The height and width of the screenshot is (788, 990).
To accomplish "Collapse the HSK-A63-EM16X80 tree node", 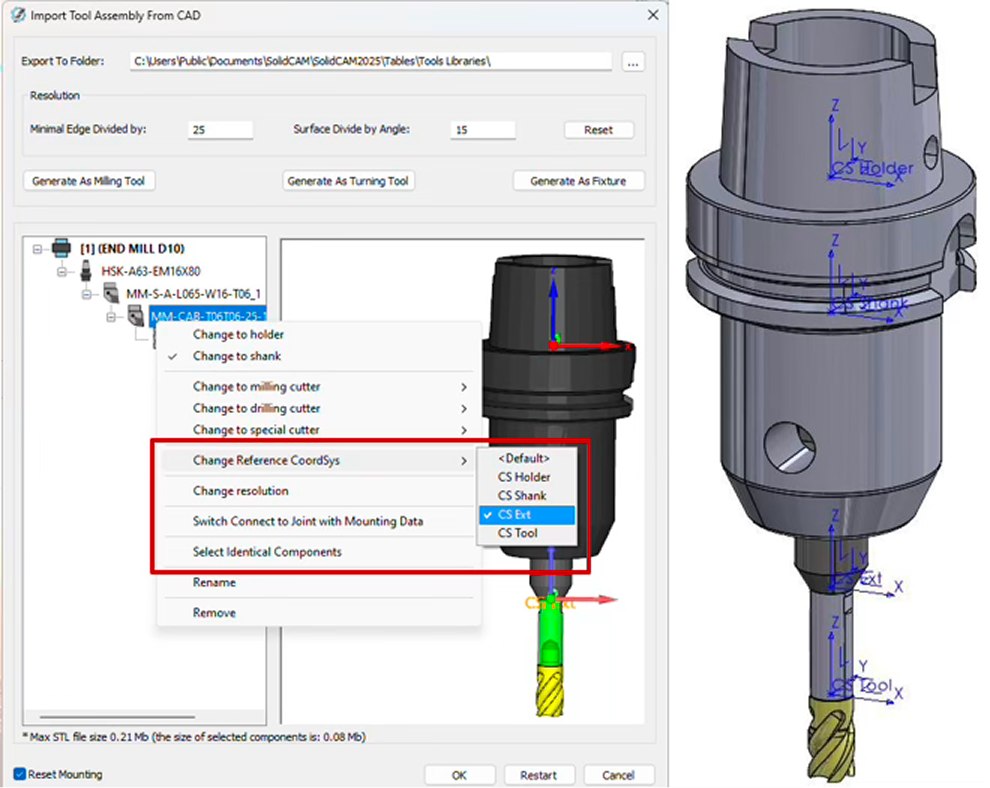I will [62, 272].
